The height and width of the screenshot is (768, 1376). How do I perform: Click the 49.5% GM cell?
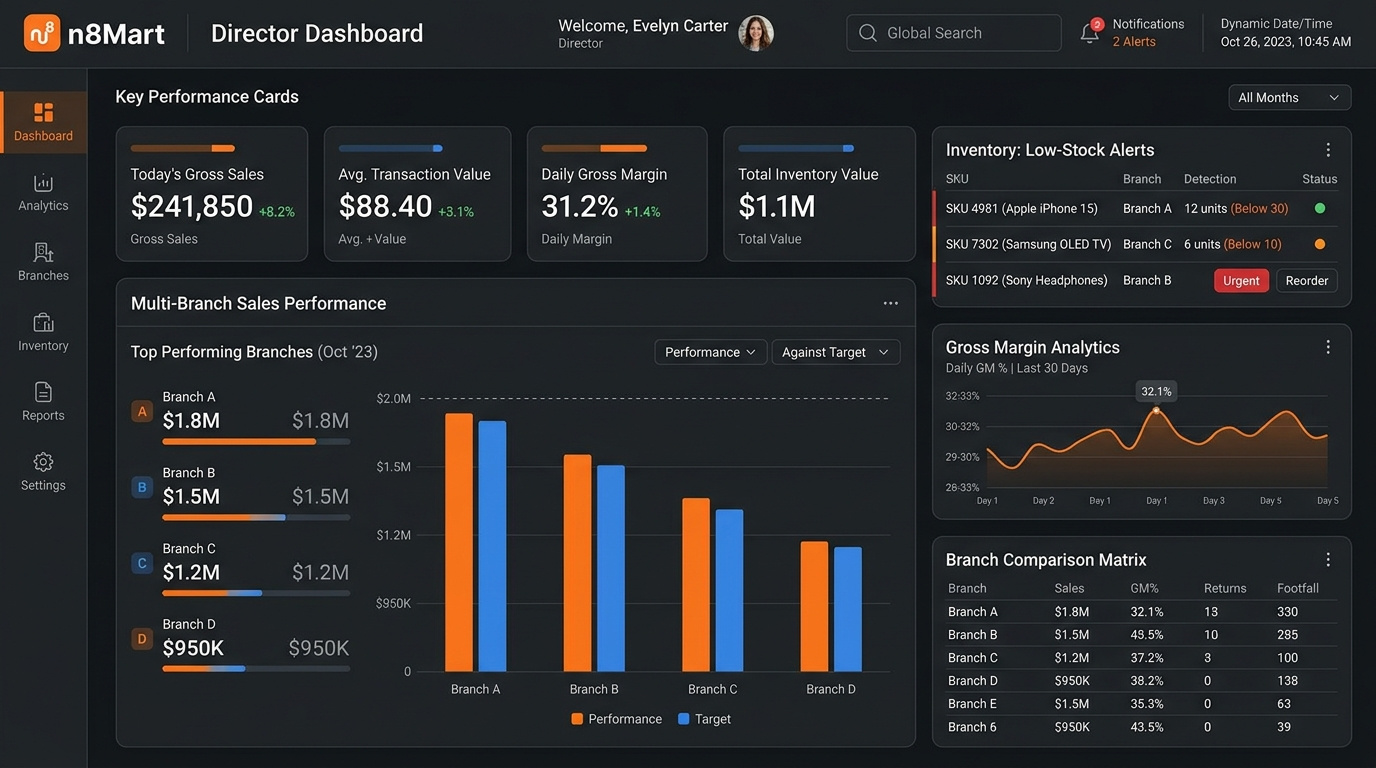coord(1147,635)
